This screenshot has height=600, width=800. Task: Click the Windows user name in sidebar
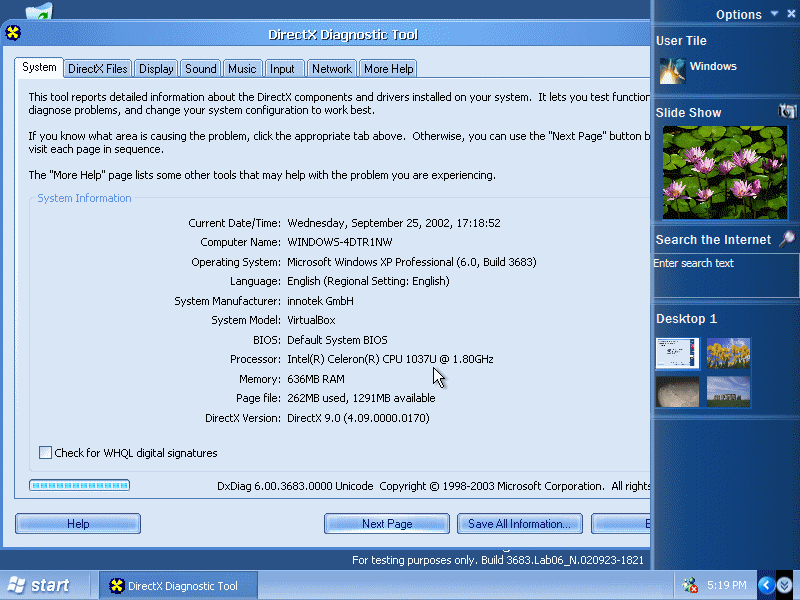click(x=713, y=66)
